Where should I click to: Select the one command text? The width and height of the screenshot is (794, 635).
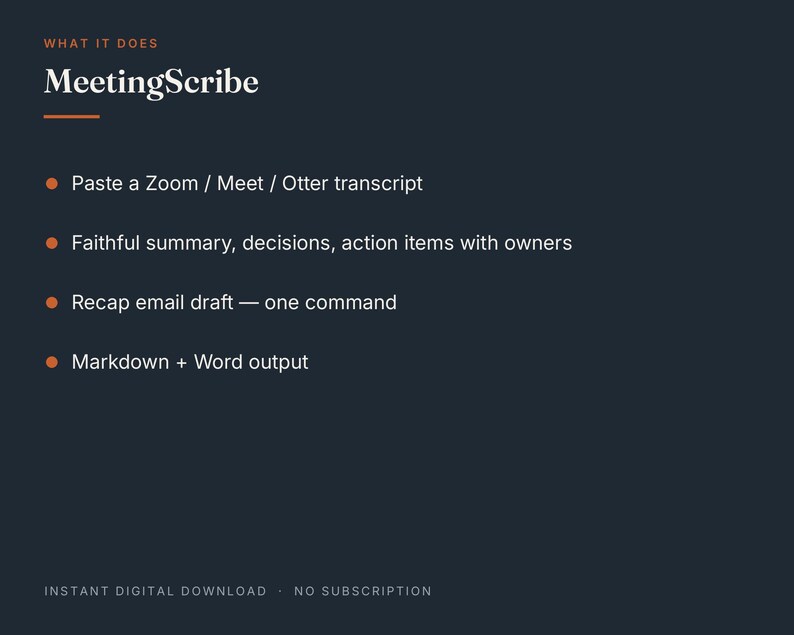click(x=331, y=303)
